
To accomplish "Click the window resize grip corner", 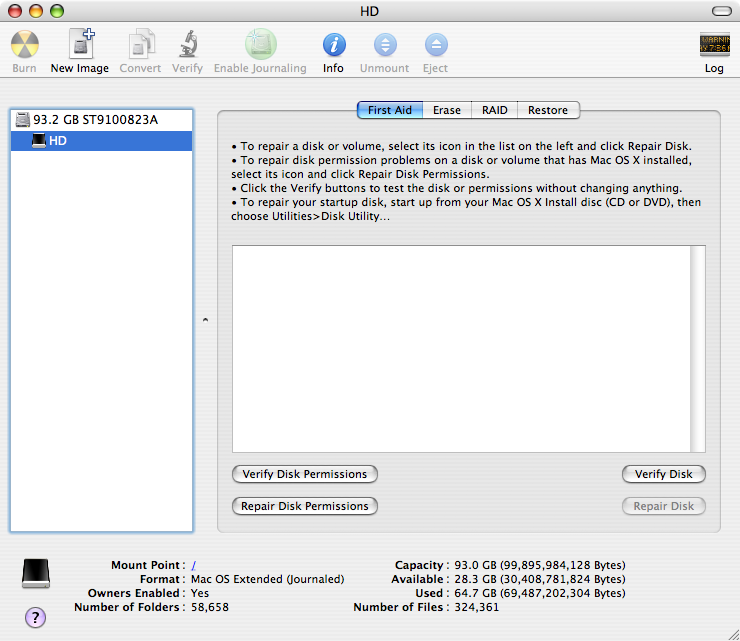I will 733,634.
